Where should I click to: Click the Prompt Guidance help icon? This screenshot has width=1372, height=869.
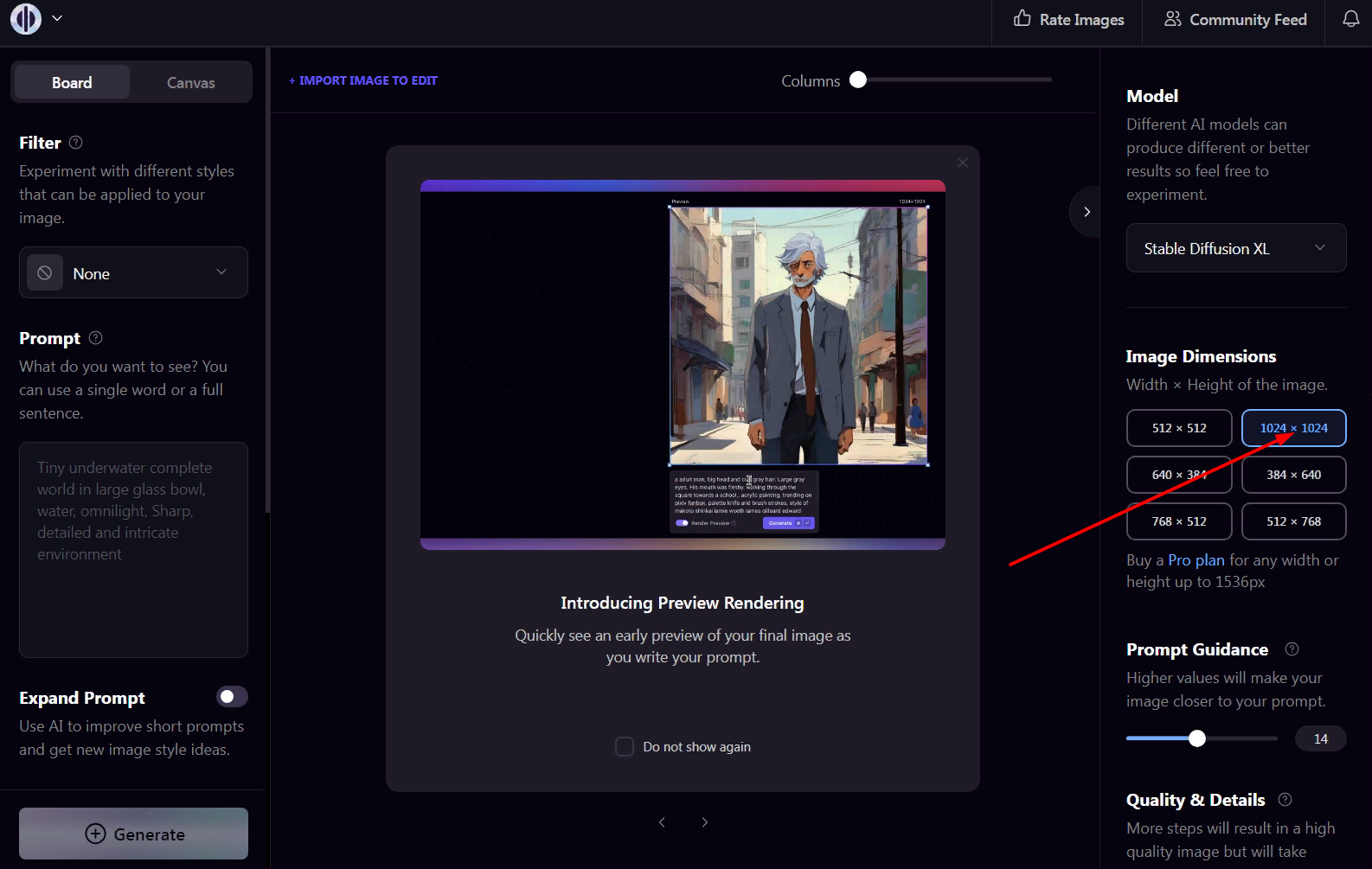1292,649
